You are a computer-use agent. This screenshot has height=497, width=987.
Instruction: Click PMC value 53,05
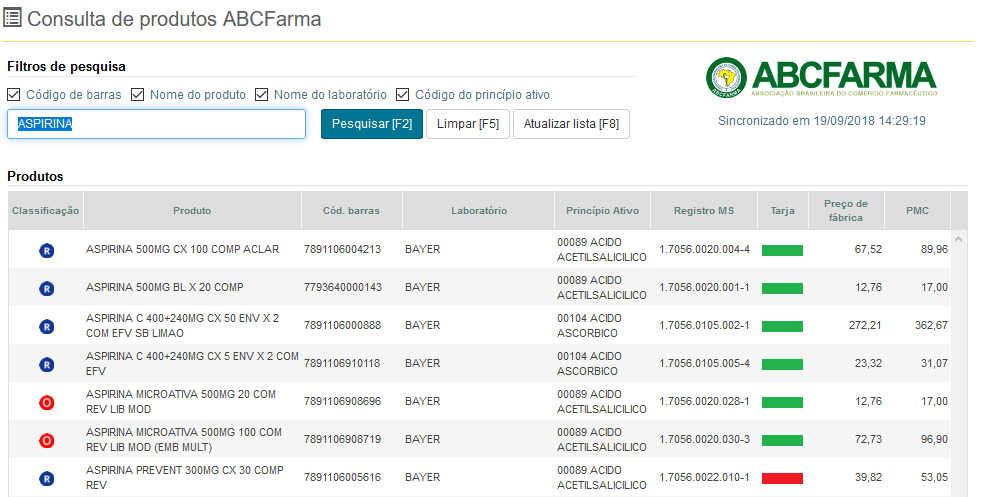[x=934, y=477]
